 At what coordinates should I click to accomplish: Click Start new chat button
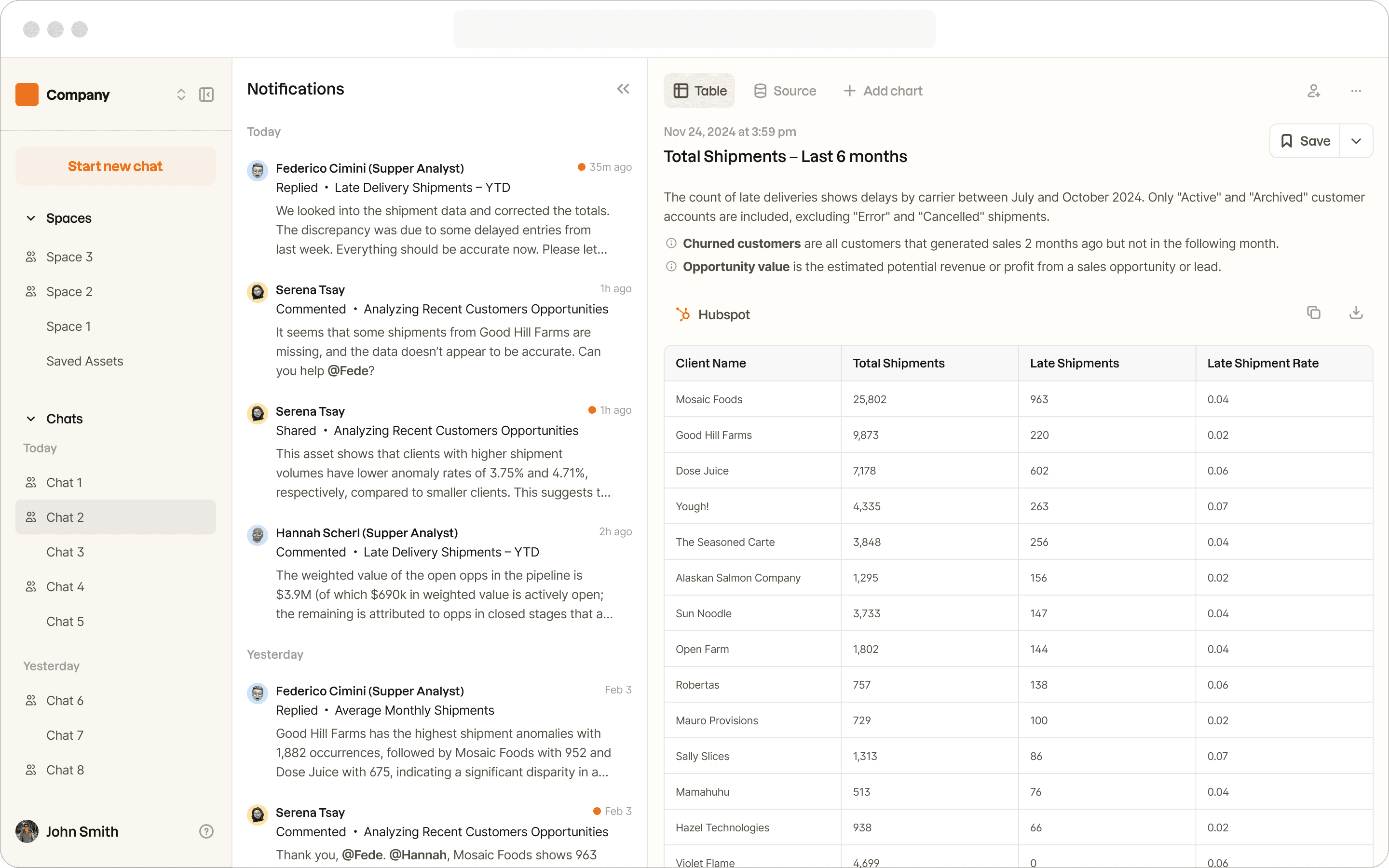click(x=115, y=166)
